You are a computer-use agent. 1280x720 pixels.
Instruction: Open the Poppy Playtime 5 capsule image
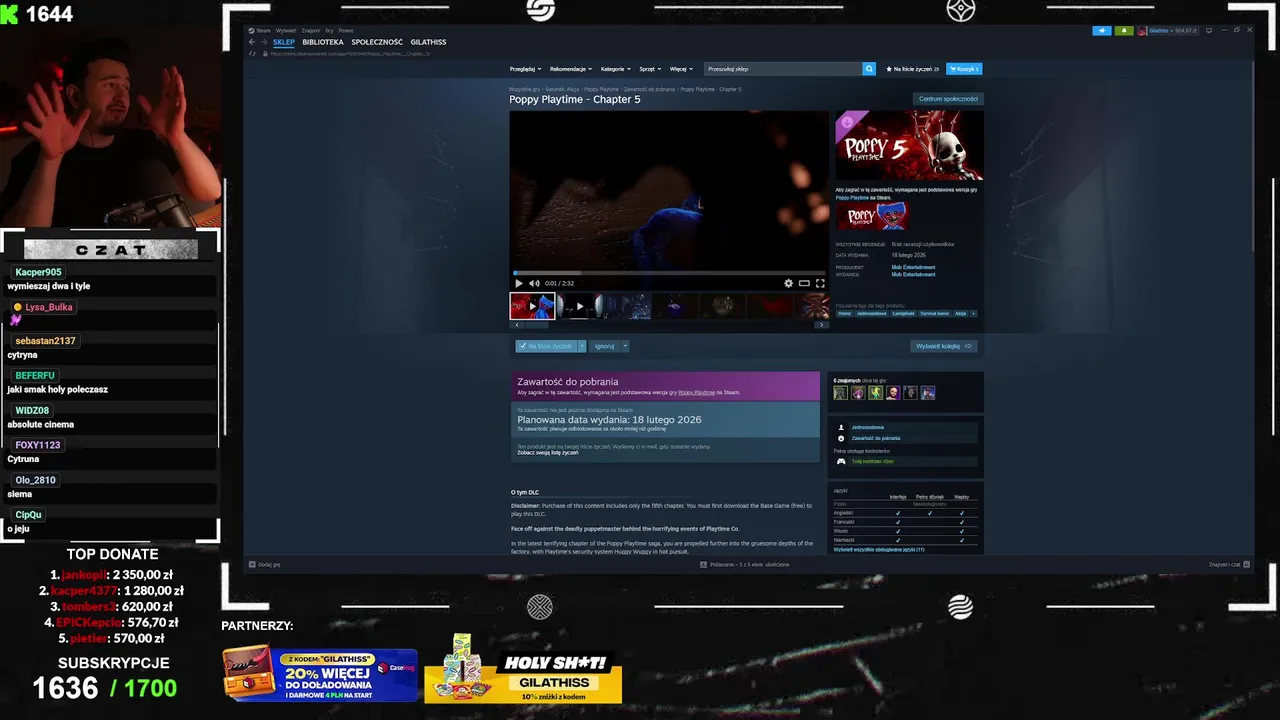tap(909, 146)
